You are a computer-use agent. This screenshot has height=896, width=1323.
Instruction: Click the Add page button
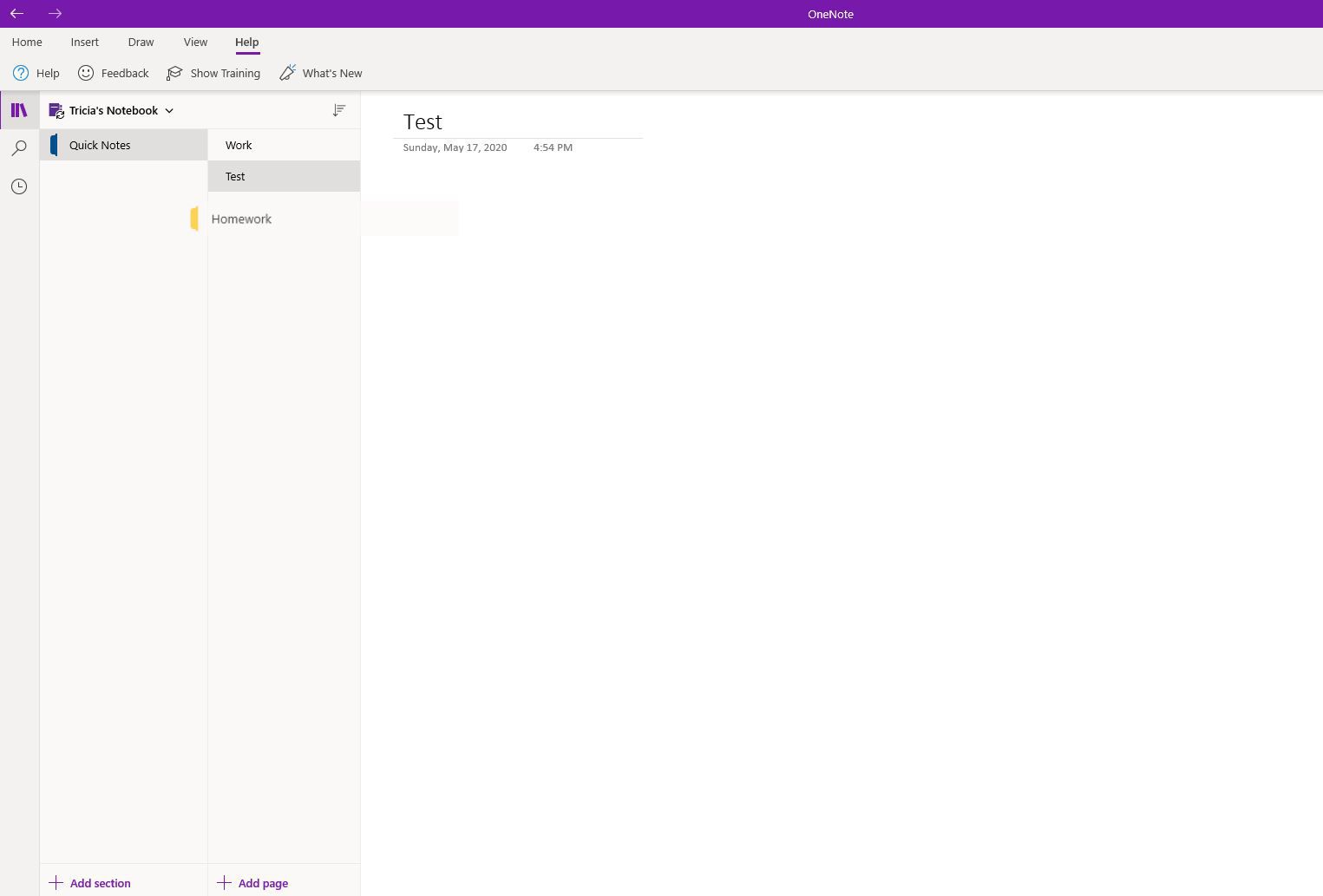tap(252, 883)
